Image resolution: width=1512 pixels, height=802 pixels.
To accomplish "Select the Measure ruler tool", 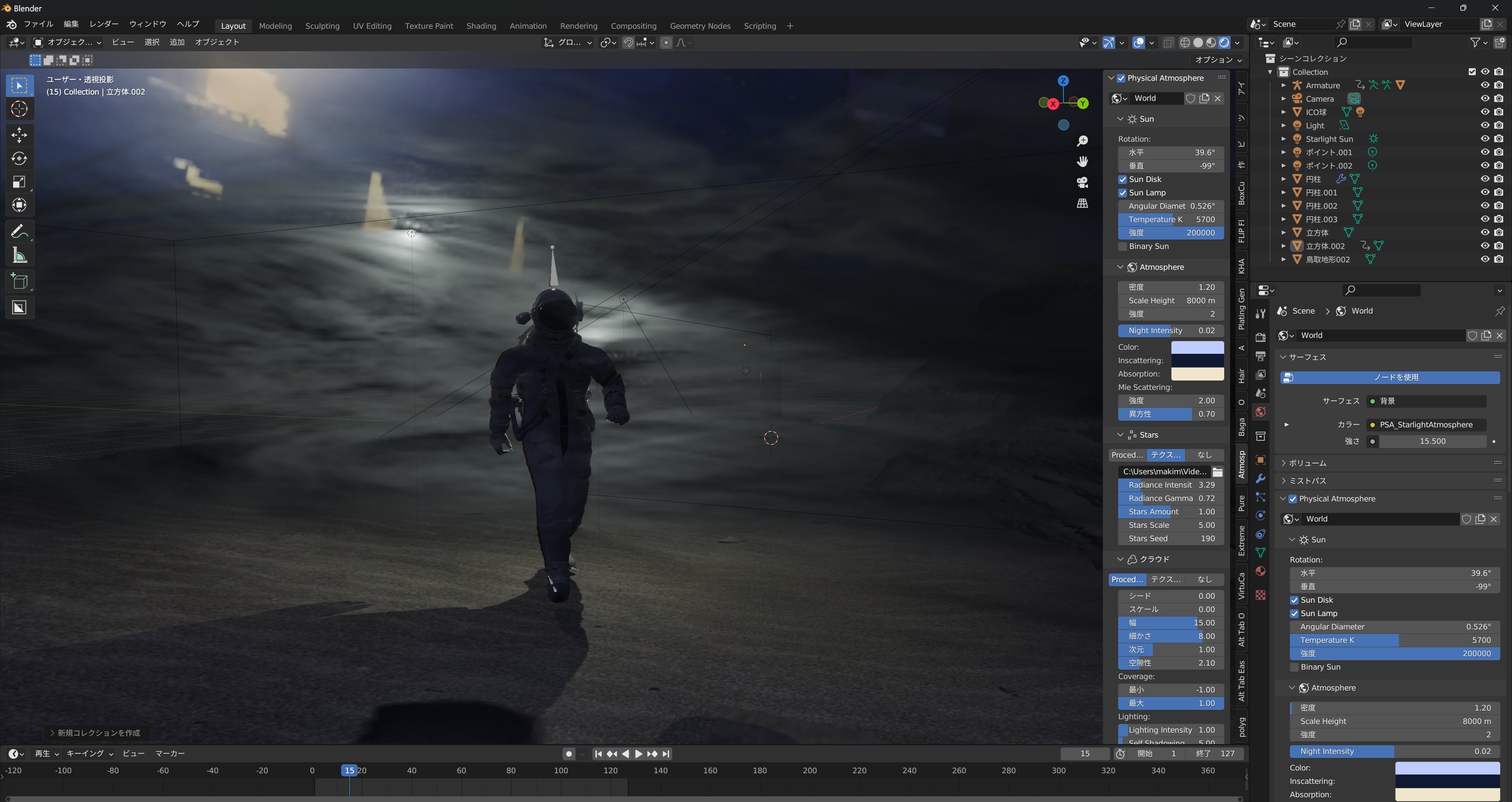I will [x=19, y=255].
